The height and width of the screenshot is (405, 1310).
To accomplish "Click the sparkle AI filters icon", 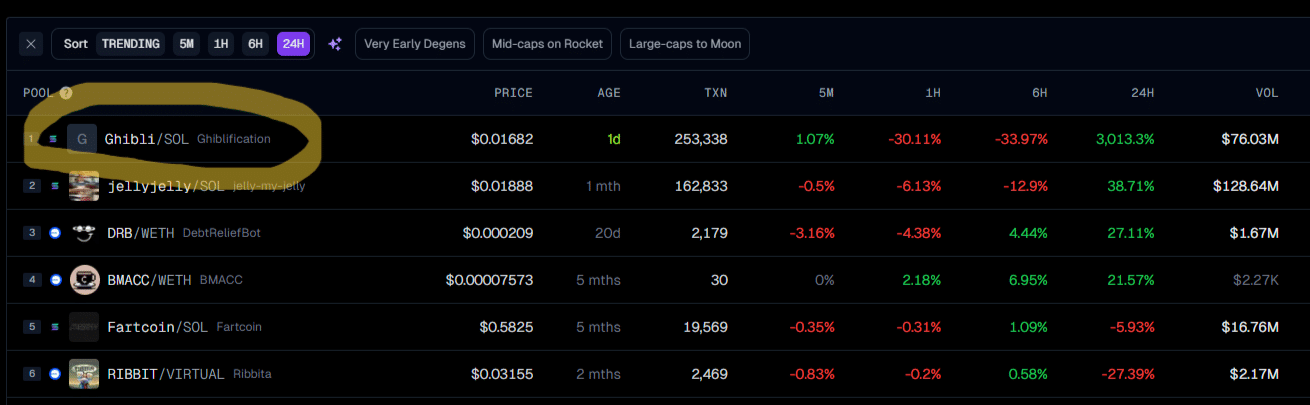I will pyautogui.click(x=335, y=44).
